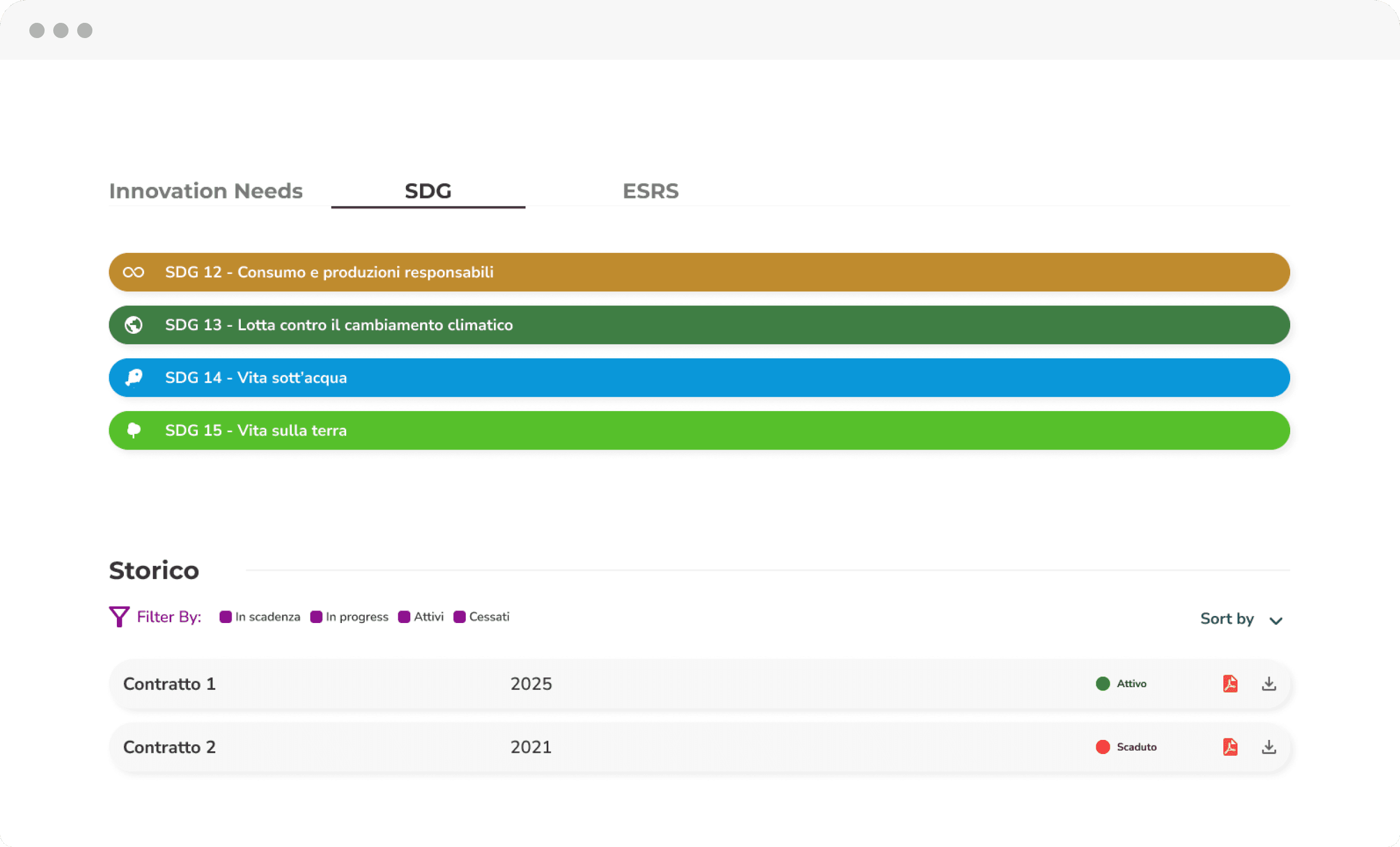
Task: Open the Contratto 1 row
Action: coord(170,683)
